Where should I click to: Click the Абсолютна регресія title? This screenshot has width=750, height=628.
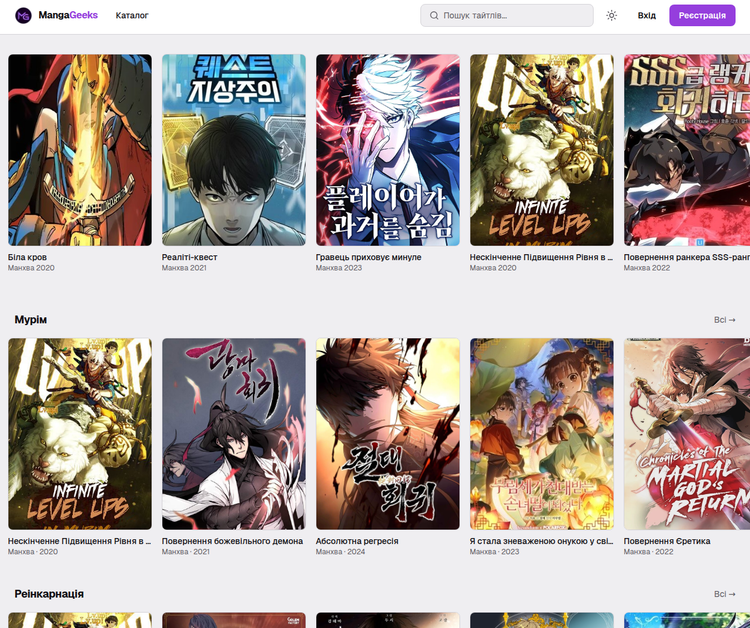[x=357, y=541]
